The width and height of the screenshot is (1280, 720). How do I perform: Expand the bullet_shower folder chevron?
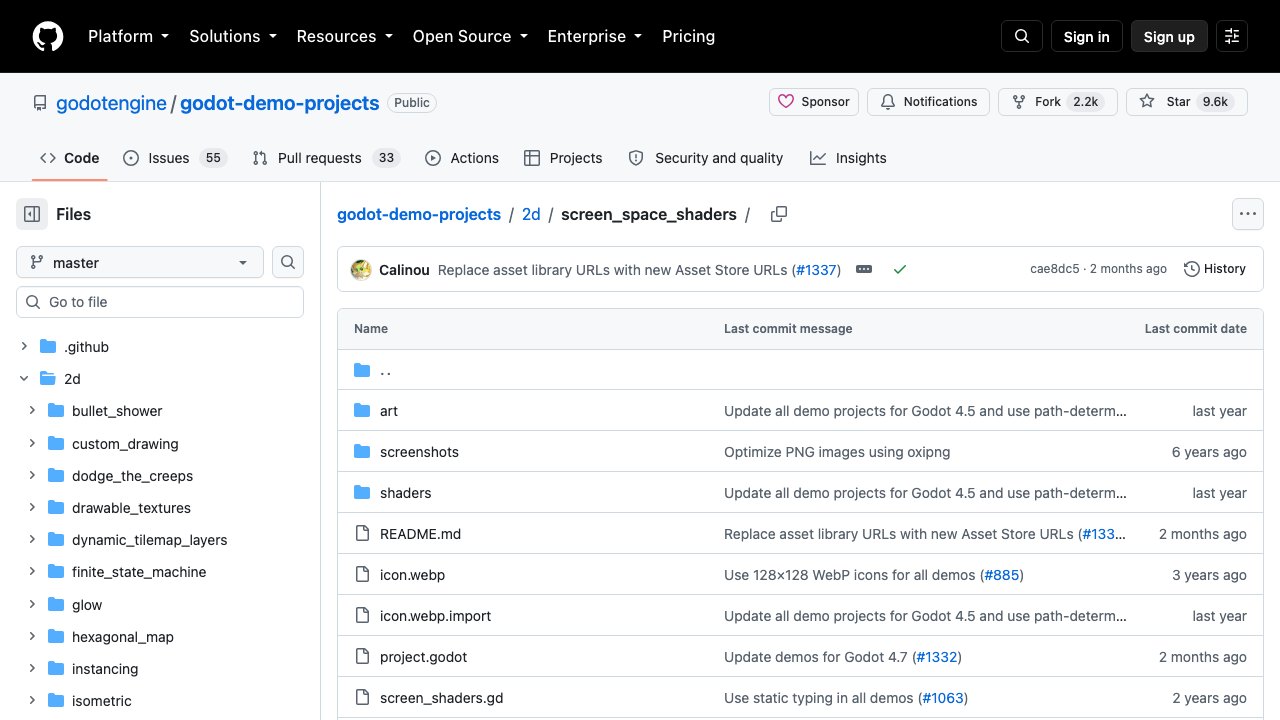click(x=32, y=411)
